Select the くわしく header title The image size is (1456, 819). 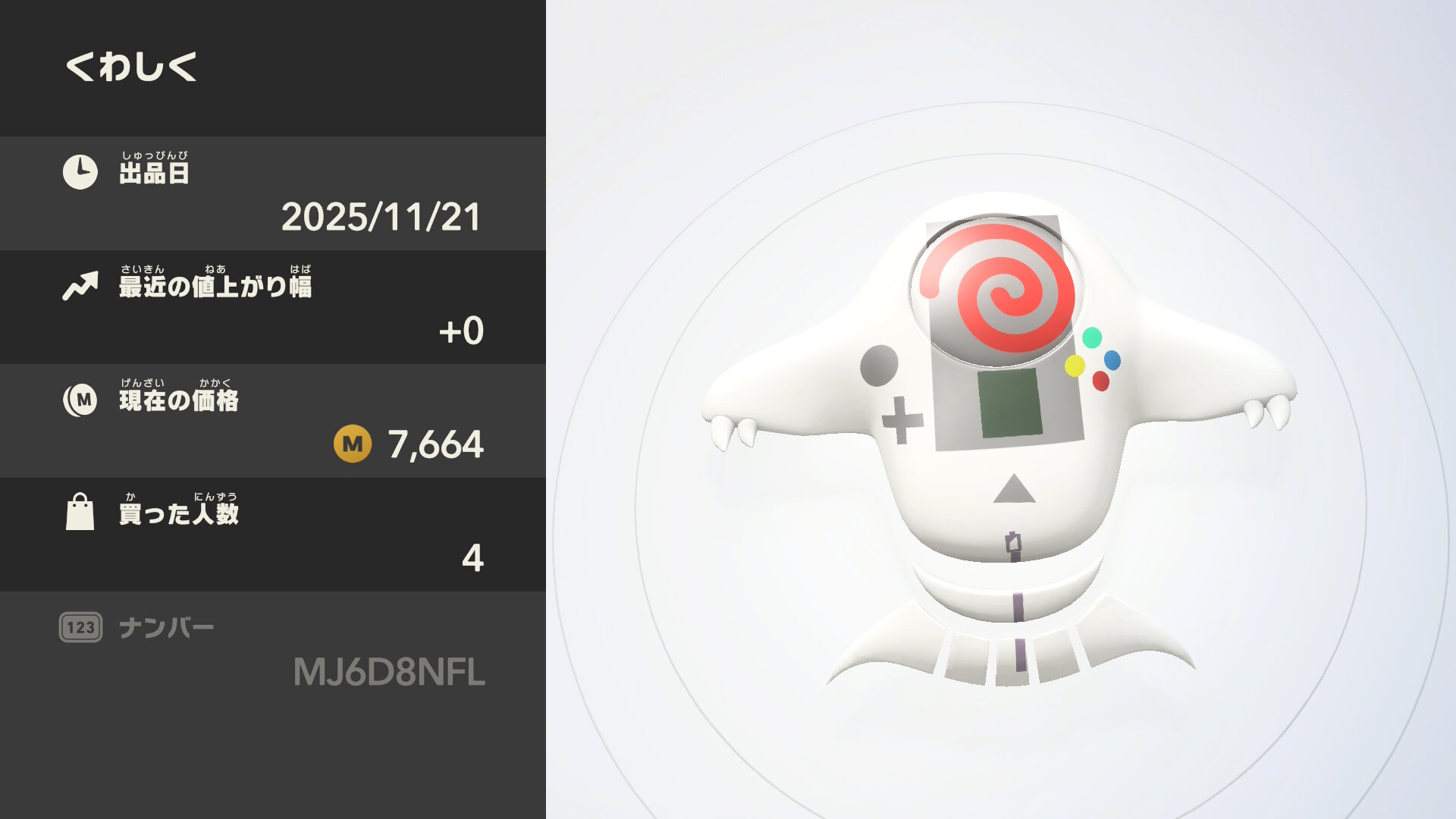pyautogui.click(x=131, y=66)
